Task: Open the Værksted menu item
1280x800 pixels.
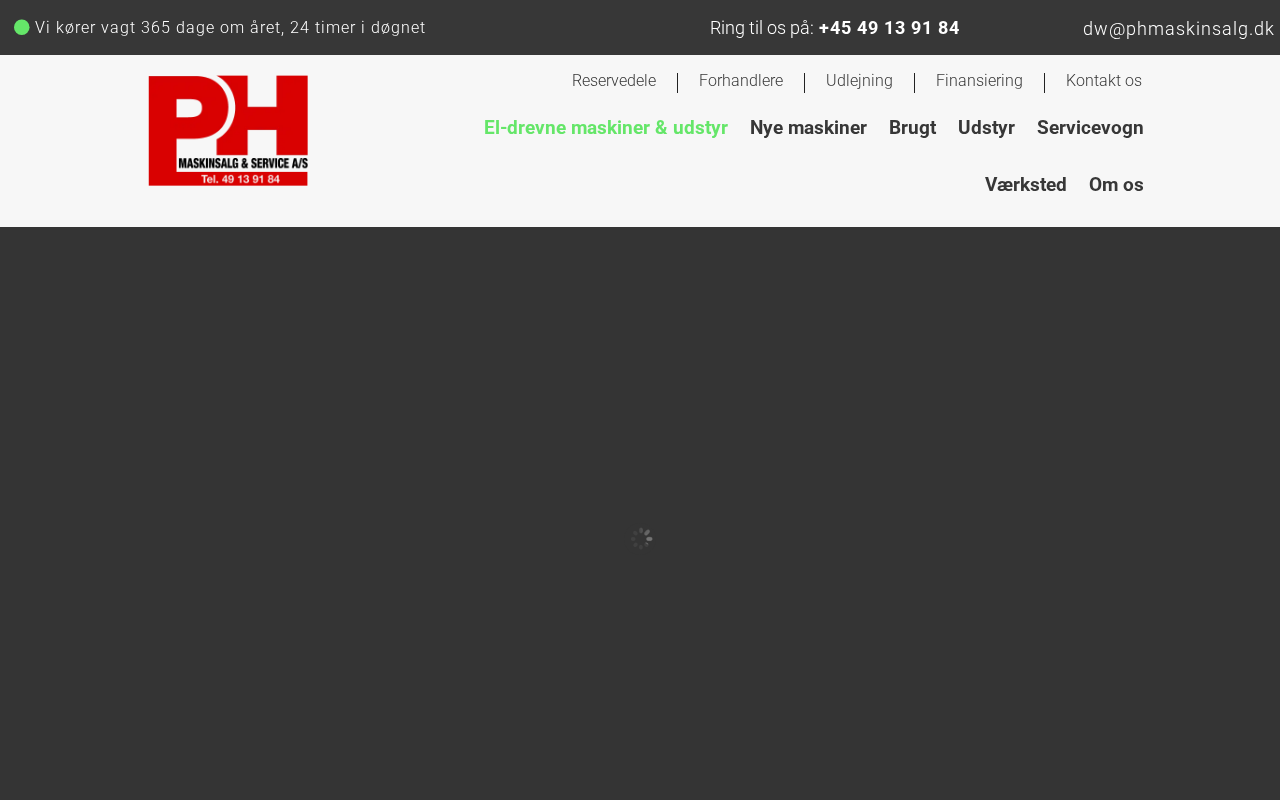Action: (1026, 185)
